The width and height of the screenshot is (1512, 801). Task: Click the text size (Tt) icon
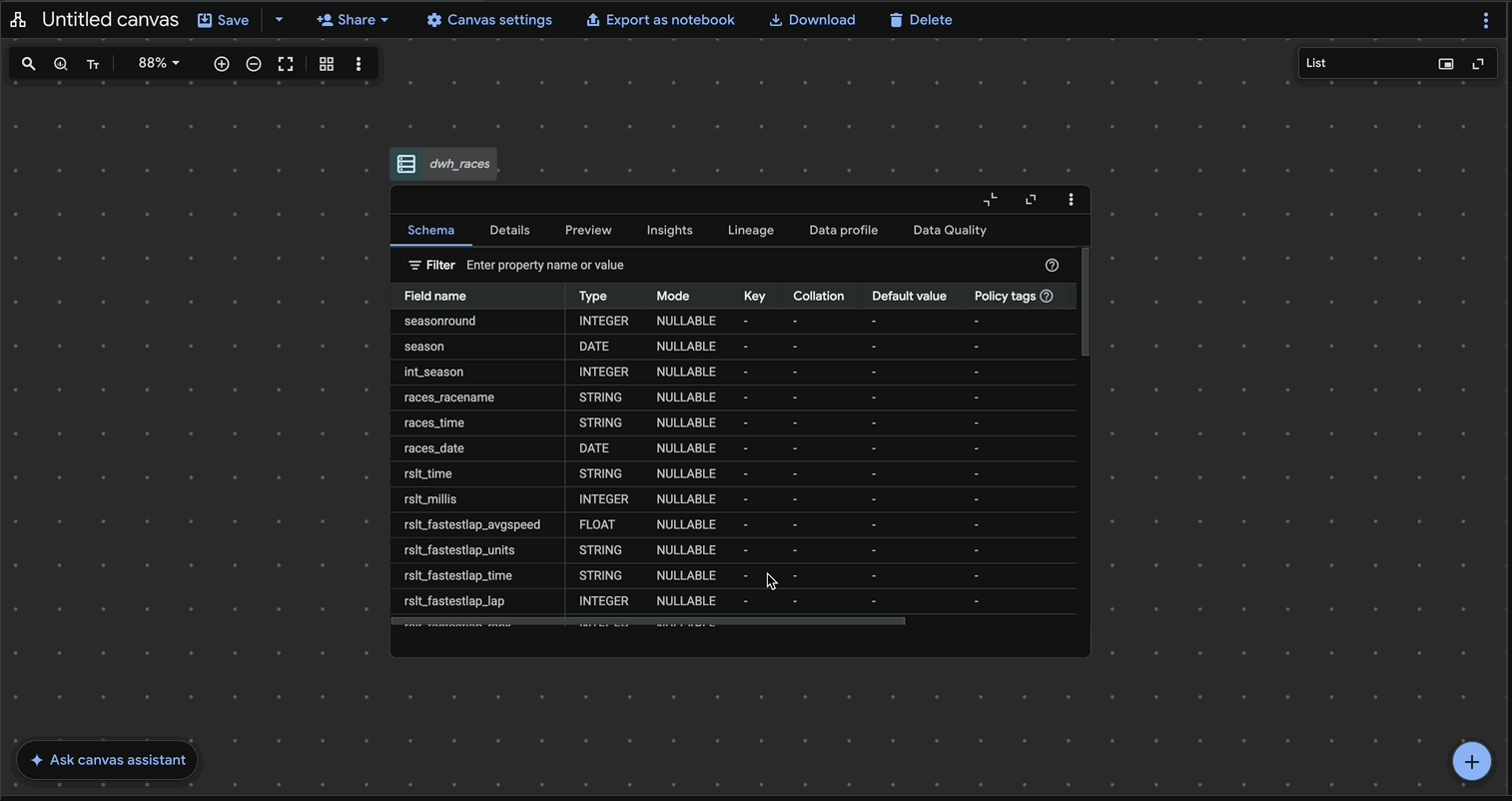click(x=92, y=63)
